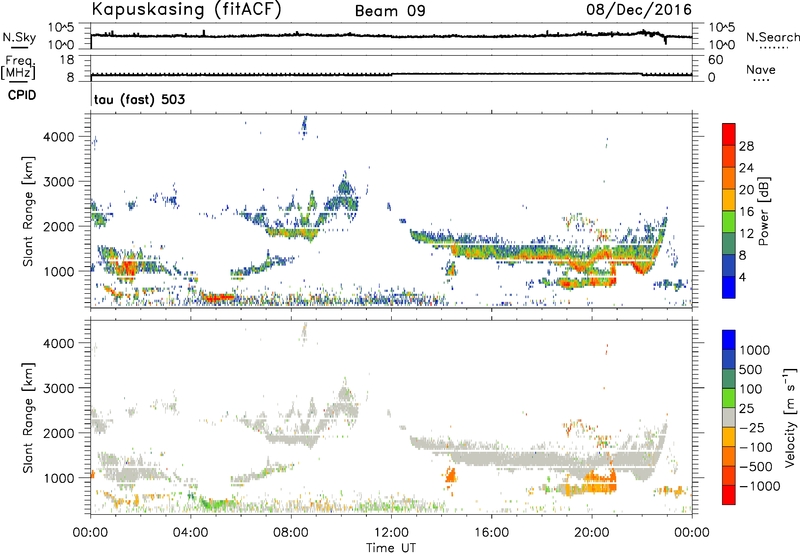Click the "4" tick on the power scale

click(x=742, y=277)
